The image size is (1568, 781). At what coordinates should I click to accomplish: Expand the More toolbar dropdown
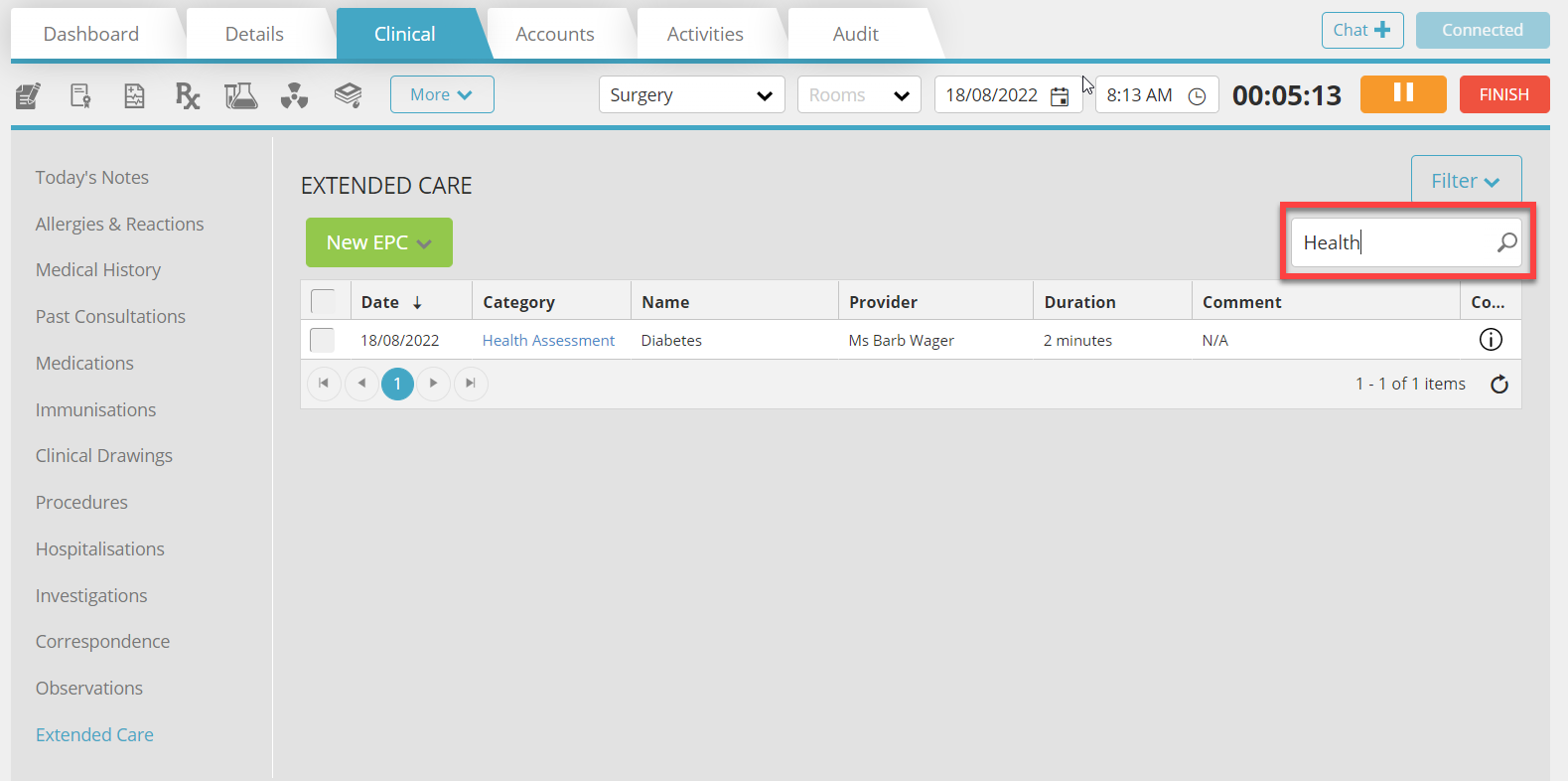coord(442,94)
